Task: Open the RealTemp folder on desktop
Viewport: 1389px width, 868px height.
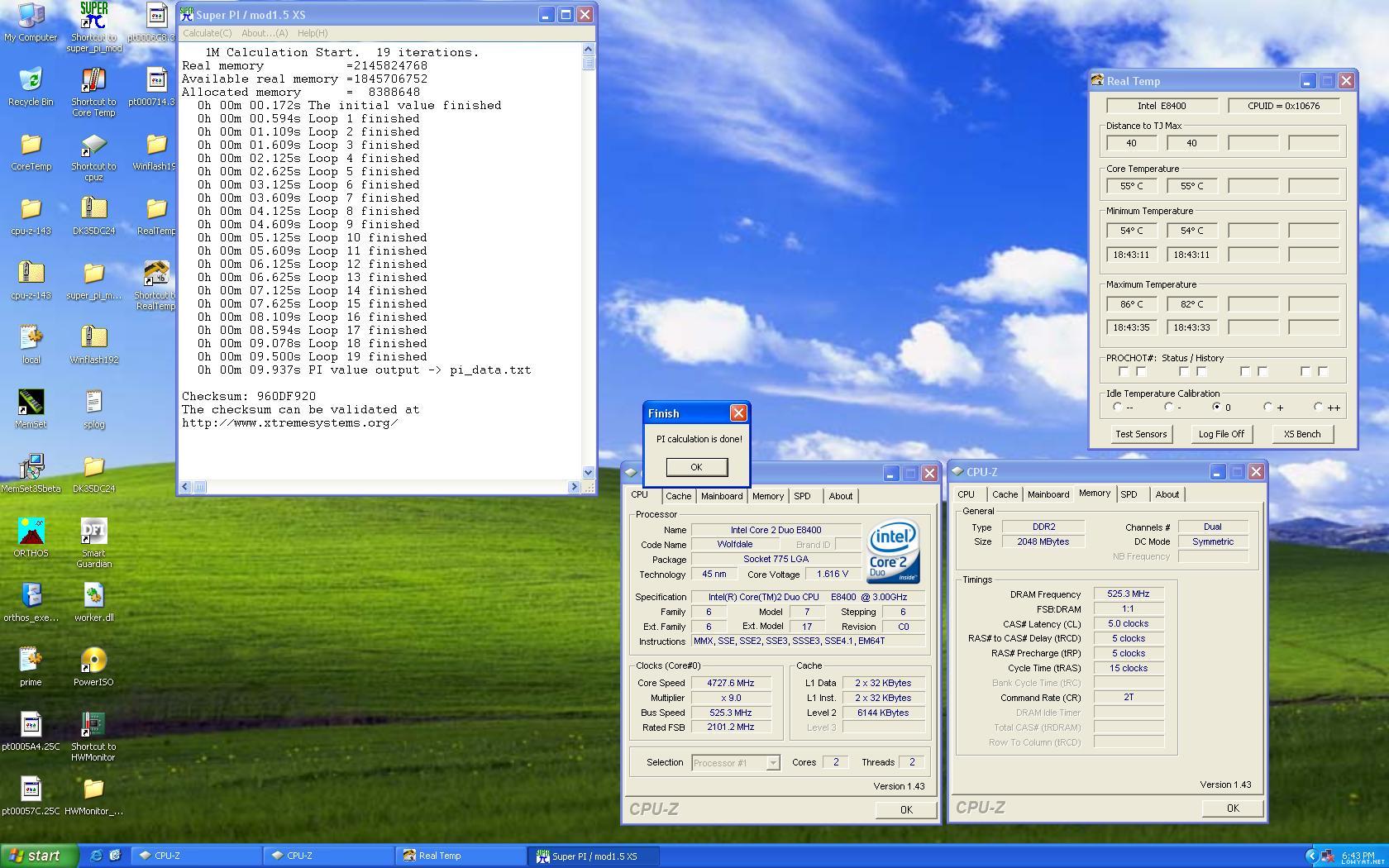Action: tap(156, 216)
